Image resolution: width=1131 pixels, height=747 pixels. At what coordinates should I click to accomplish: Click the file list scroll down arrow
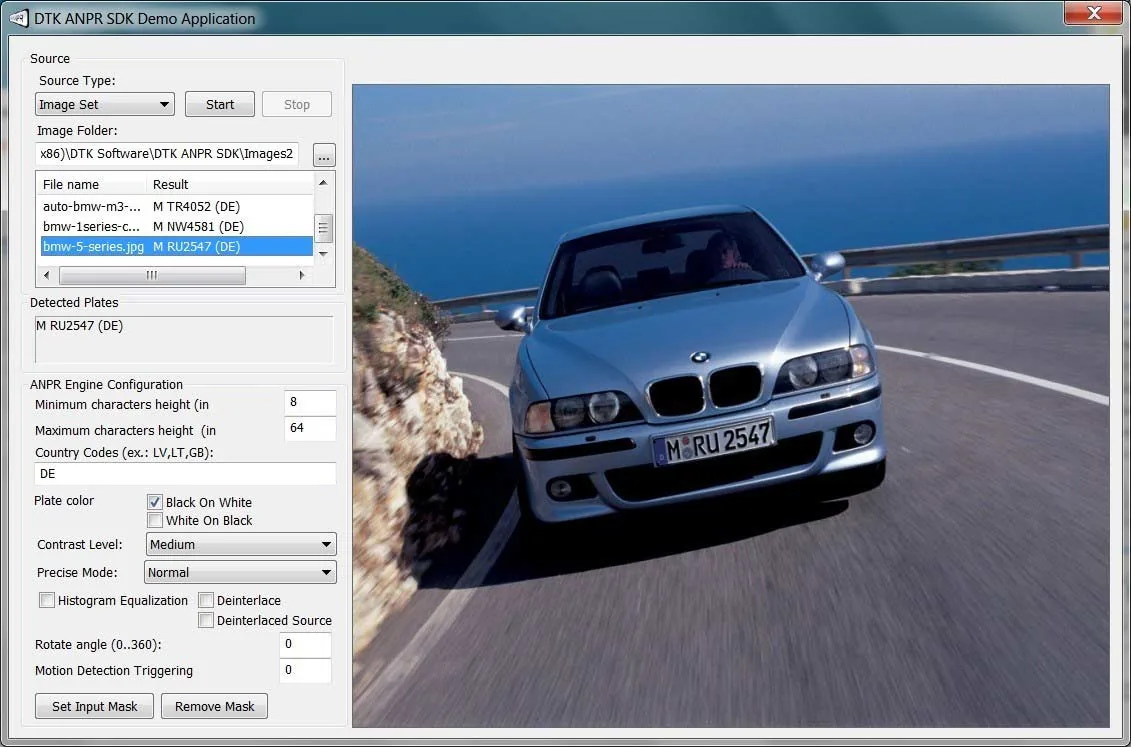click(323, 254)
